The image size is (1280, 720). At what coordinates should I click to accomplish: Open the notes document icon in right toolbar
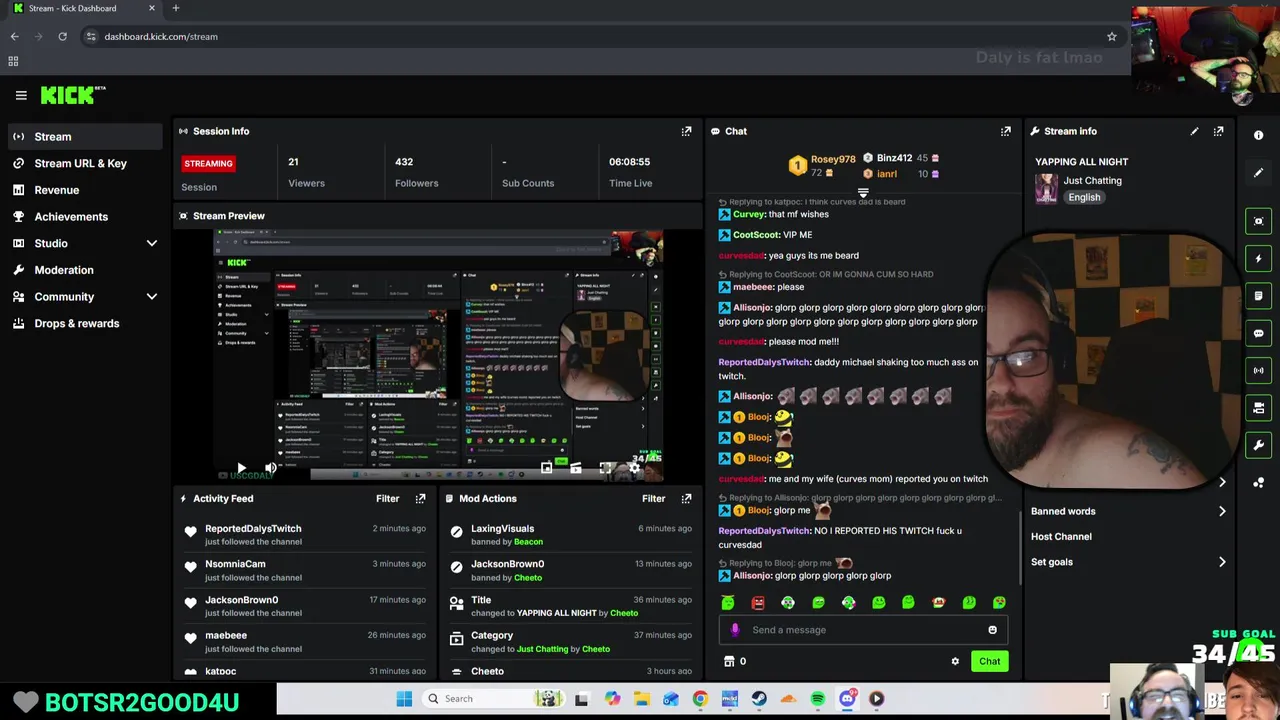[1258, 296]
